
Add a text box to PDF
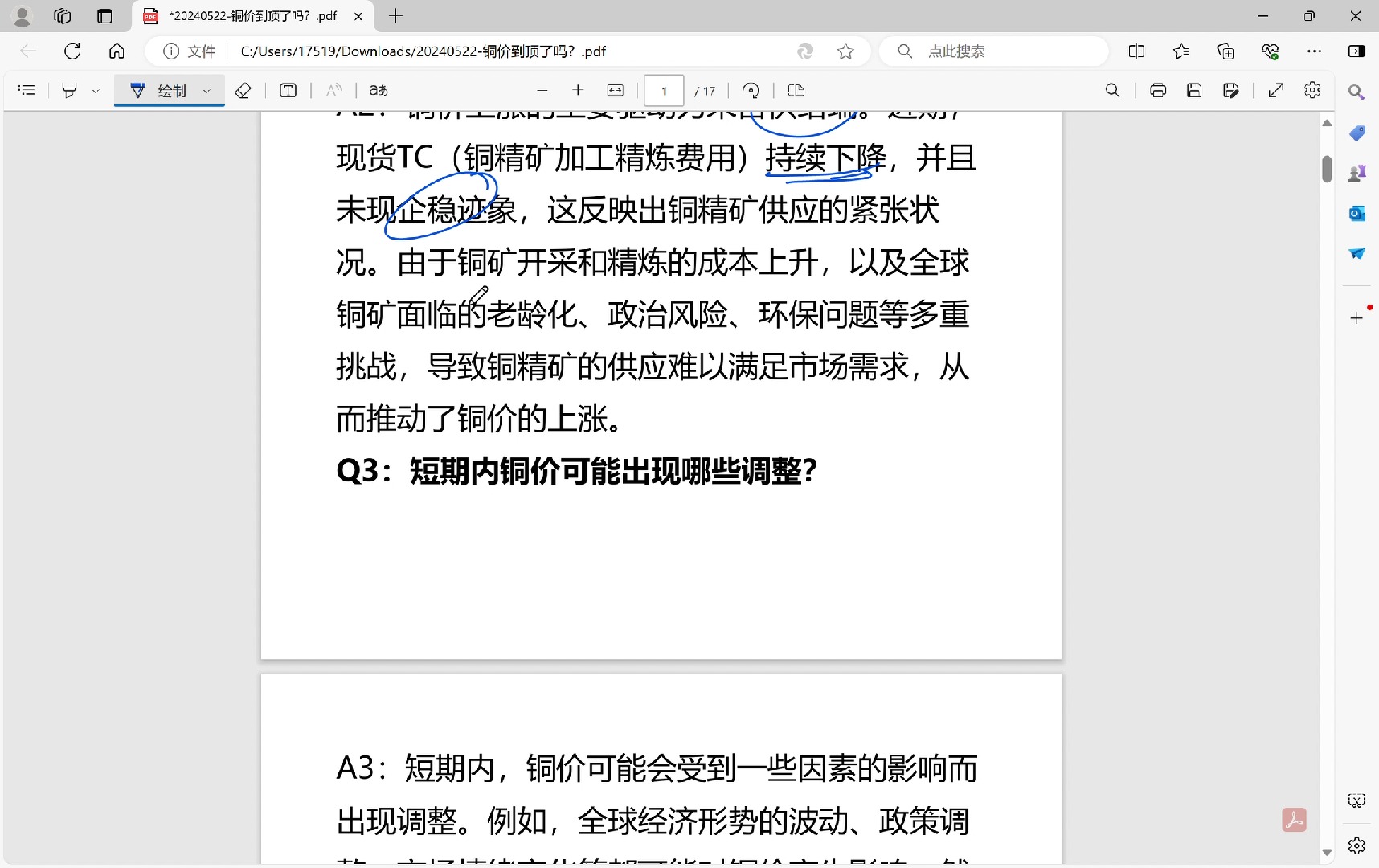click(x=288, y=90)
